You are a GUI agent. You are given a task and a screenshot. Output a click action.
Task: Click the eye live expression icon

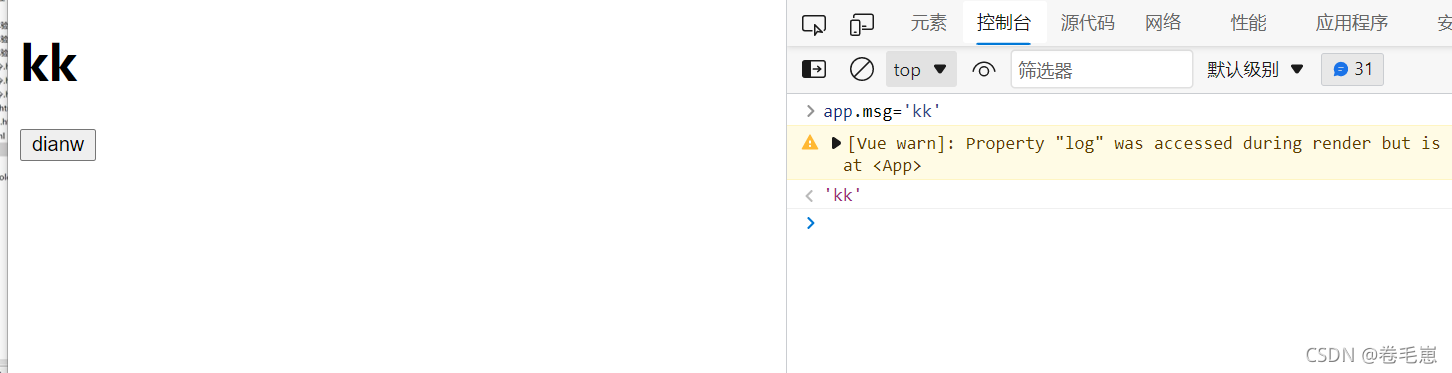click(984, 69)
